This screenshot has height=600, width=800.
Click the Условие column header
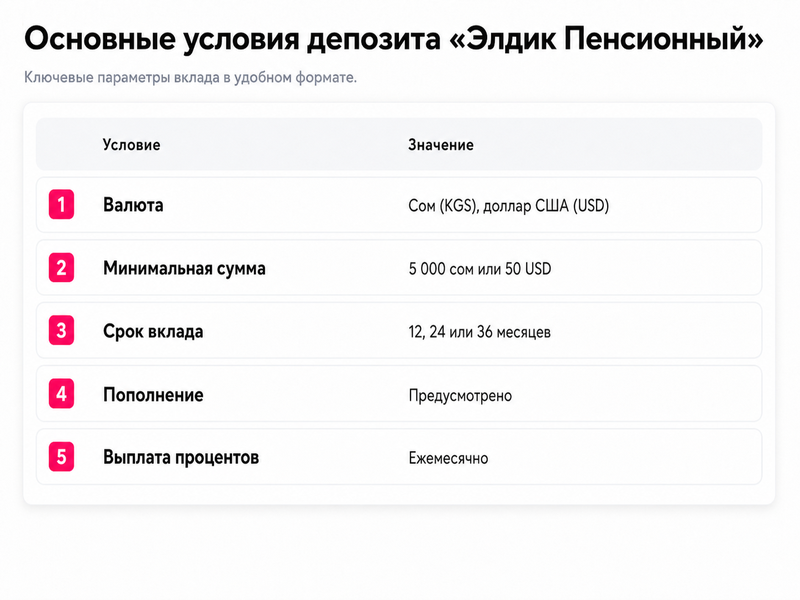click(132, 145)
